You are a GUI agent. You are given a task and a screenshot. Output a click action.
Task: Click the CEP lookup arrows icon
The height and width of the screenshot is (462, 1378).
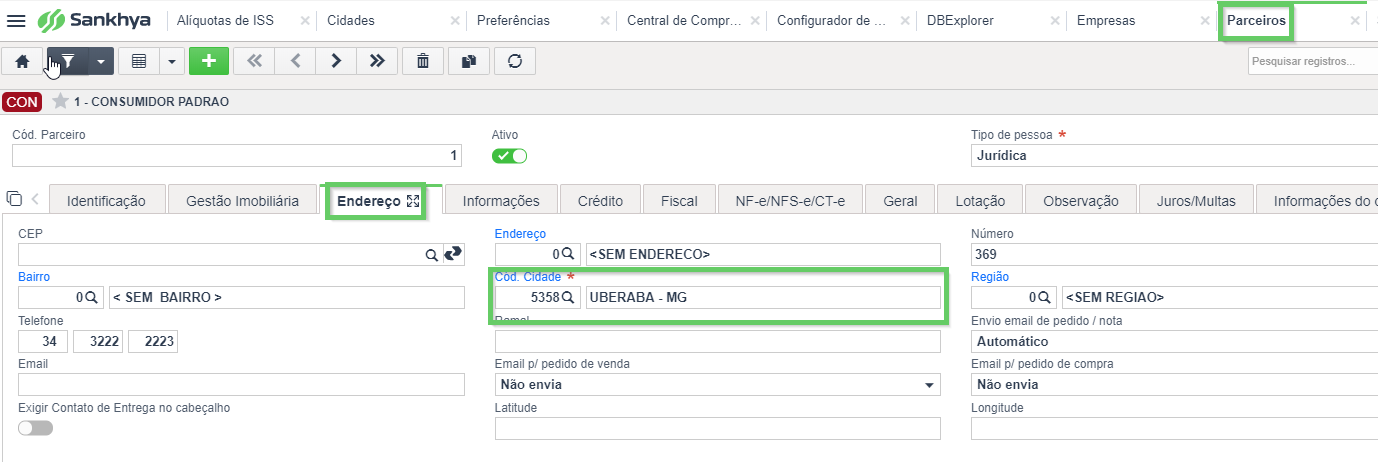point(453,255)
